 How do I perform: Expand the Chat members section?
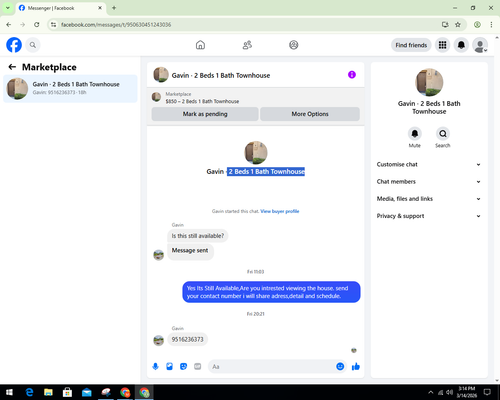[429, 182]
